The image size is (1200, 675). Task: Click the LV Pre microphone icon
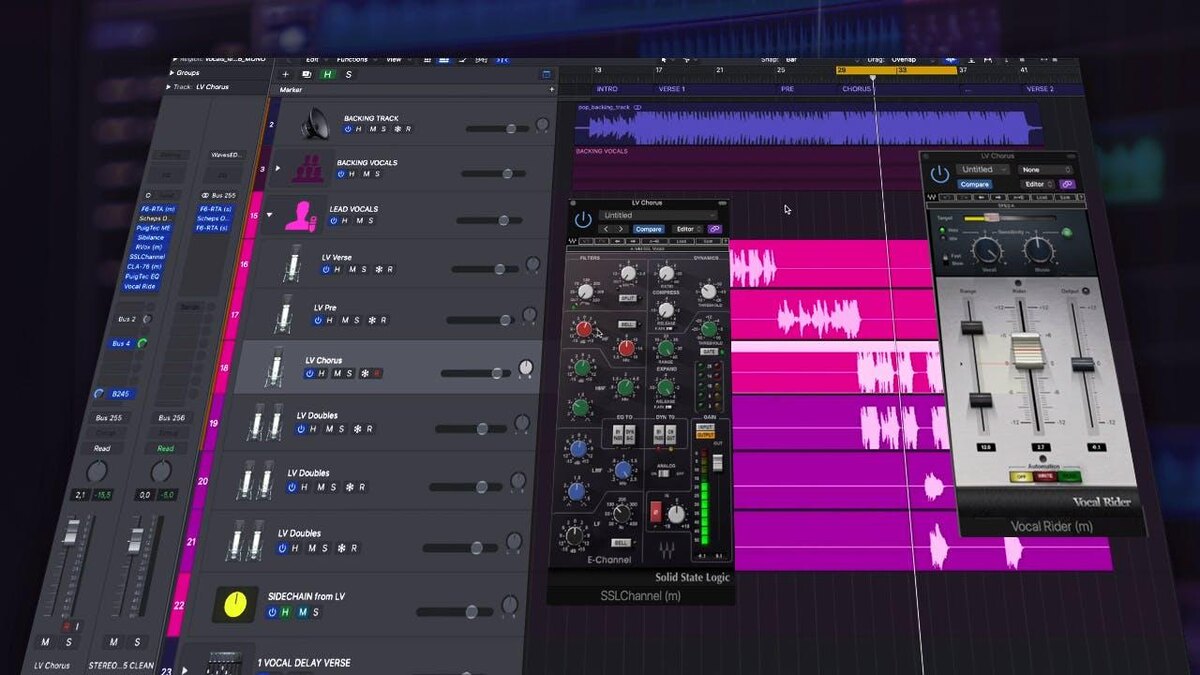[x=285, y=314]
